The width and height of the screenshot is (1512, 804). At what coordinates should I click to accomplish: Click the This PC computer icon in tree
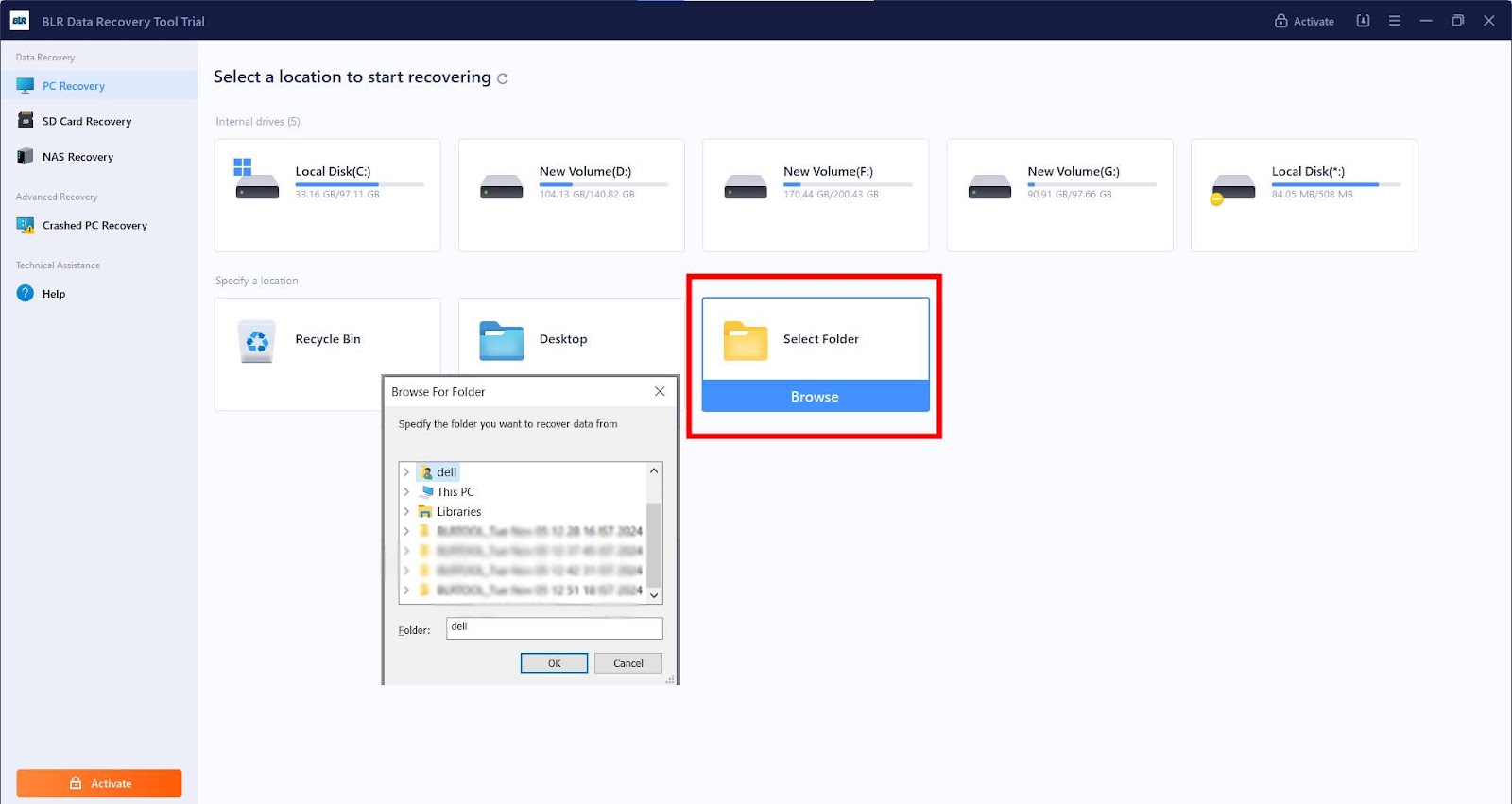pyautogui.click(x=426, y=492)
